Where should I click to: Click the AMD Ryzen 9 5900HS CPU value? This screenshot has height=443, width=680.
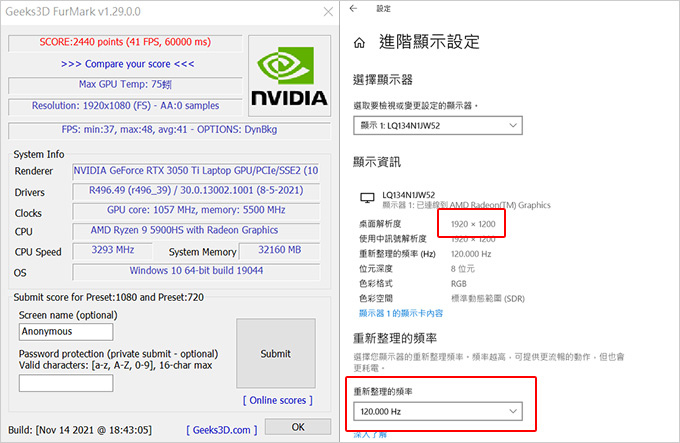coord(196,230)
